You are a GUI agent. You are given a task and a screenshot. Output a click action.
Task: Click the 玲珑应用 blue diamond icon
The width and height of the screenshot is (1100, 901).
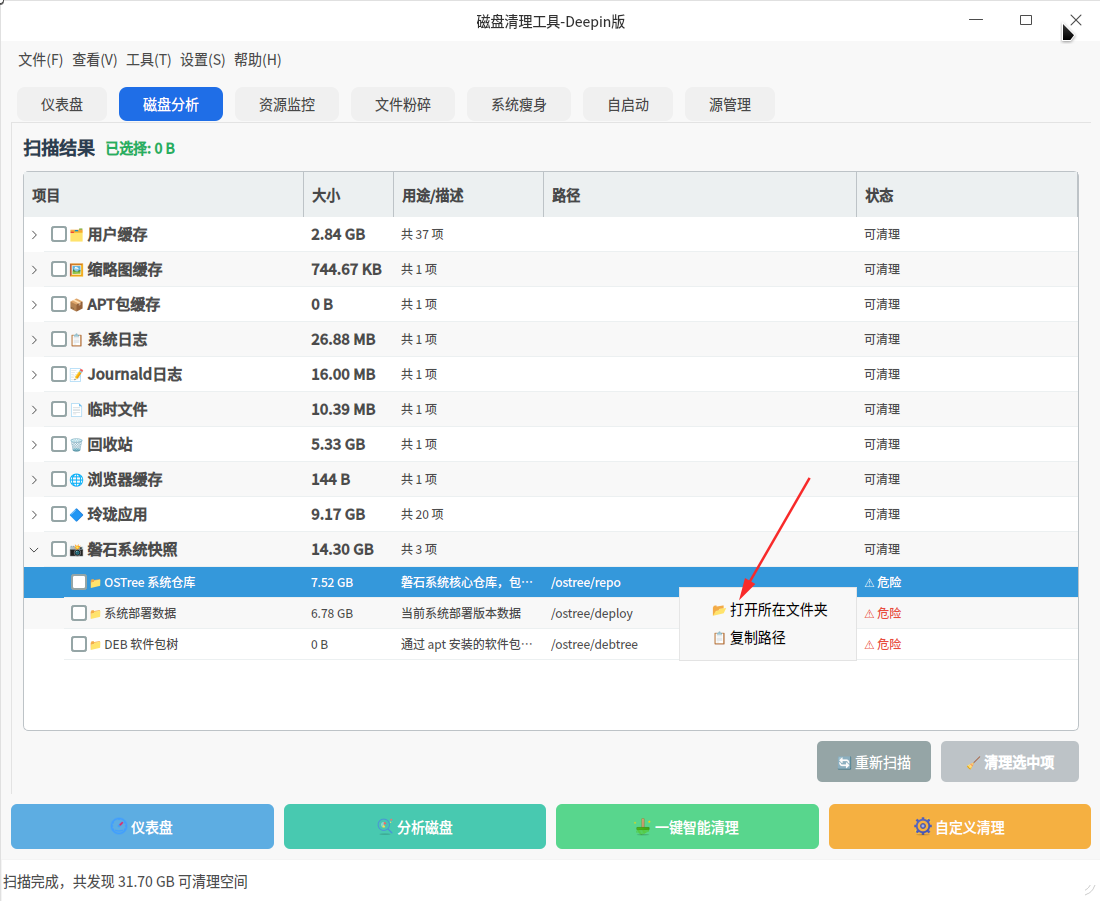[76, 515]
